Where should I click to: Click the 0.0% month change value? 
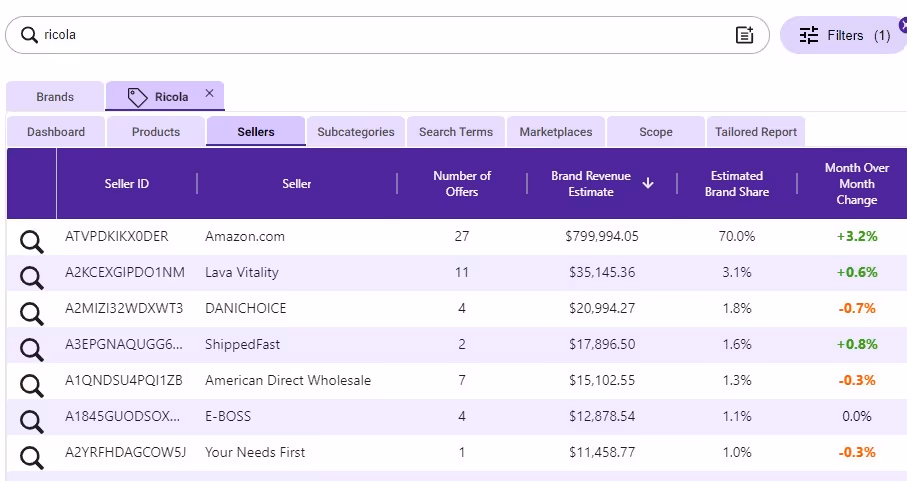click(x=857, y=416)
